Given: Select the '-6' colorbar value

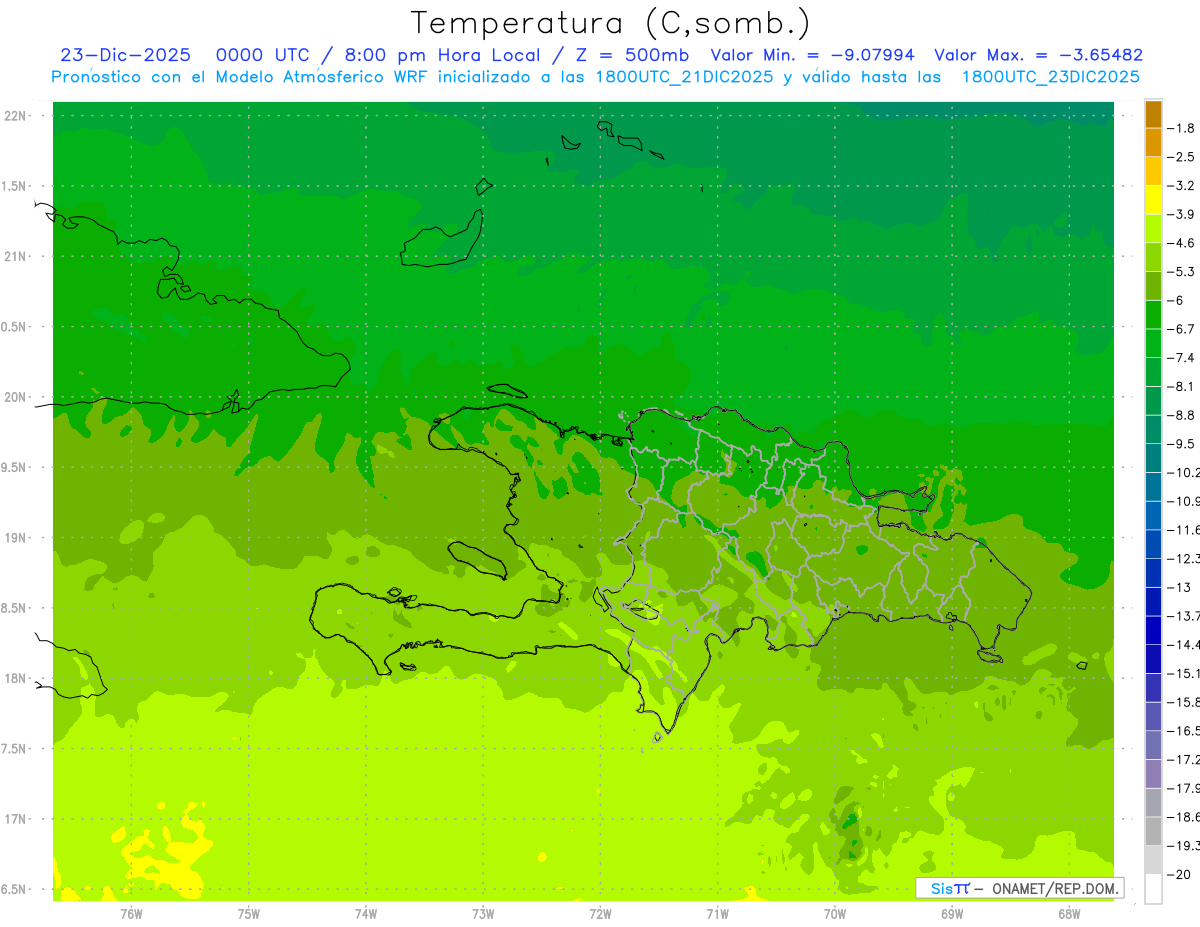Looking at the screenshot, I should [x=1178, y=300].
